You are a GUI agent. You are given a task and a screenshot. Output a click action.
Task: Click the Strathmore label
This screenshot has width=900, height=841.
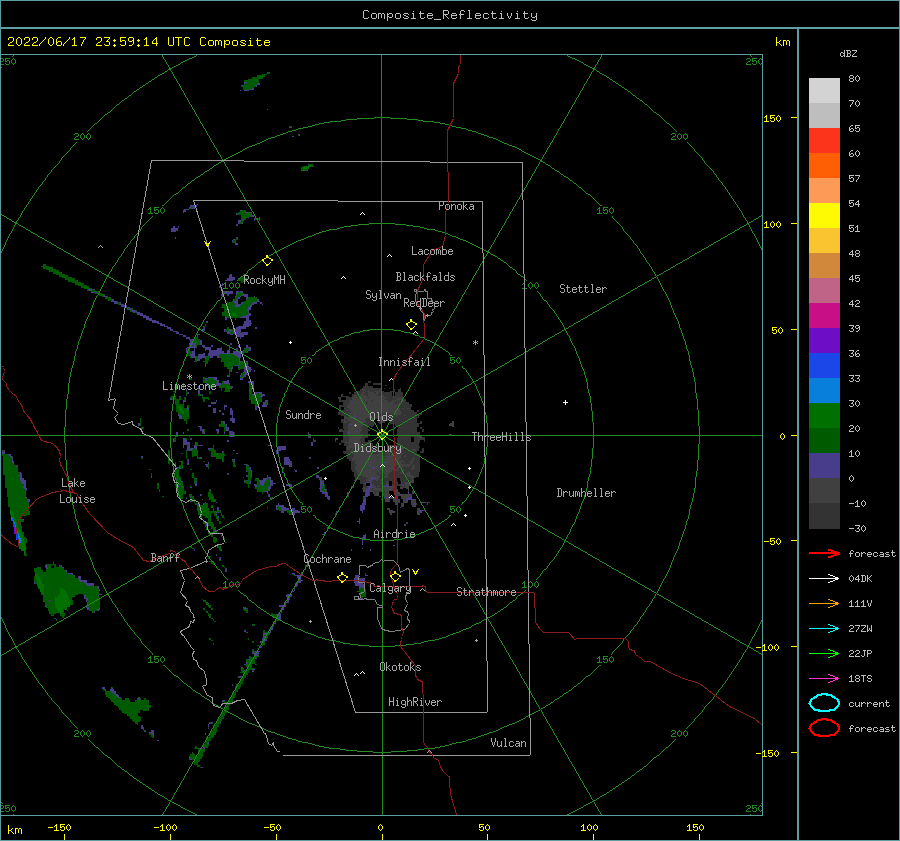point(486,592)
